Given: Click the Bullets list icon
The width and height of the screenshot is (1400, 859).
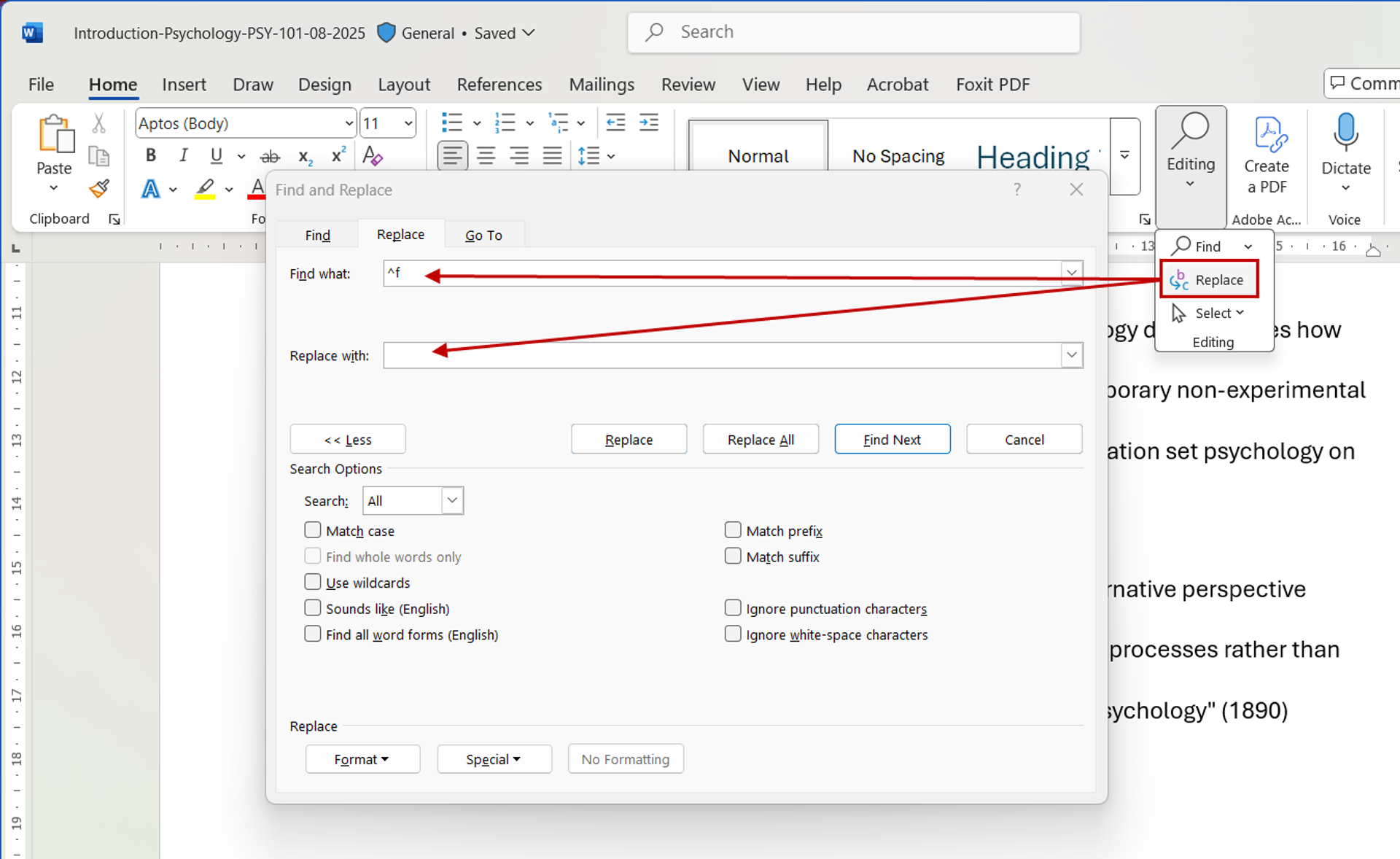Looking at the screenshot, I should [452, 123].
